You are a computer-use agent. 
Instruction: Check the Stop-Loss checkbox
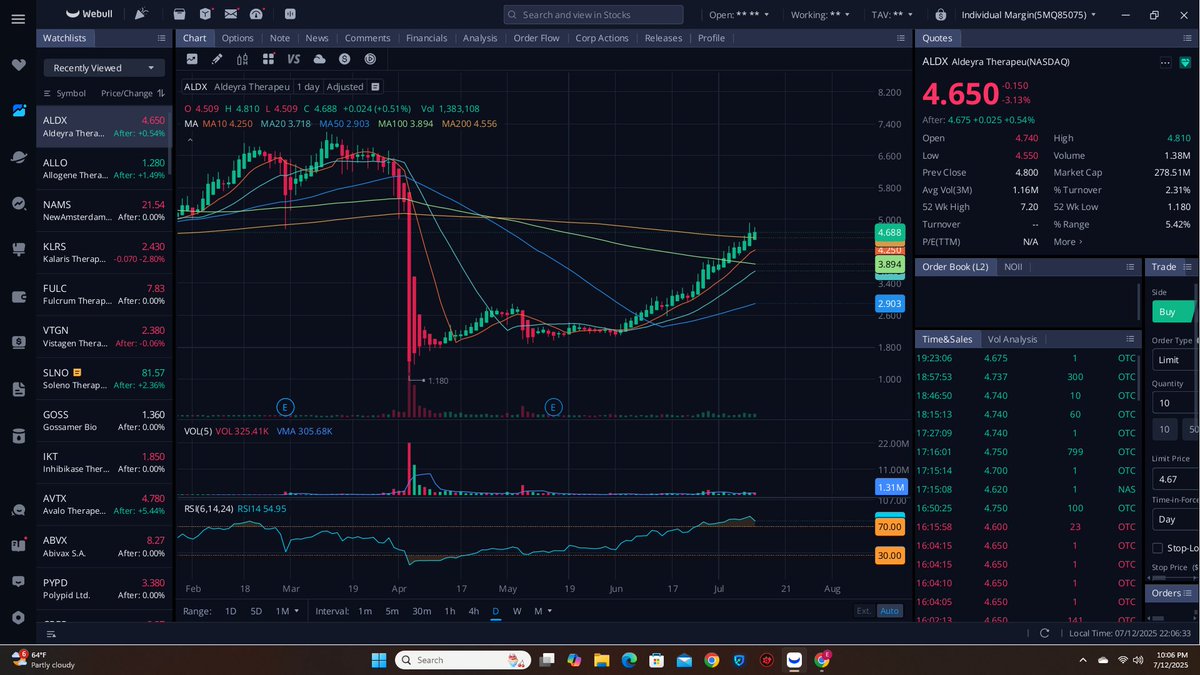click(1158, 548)
